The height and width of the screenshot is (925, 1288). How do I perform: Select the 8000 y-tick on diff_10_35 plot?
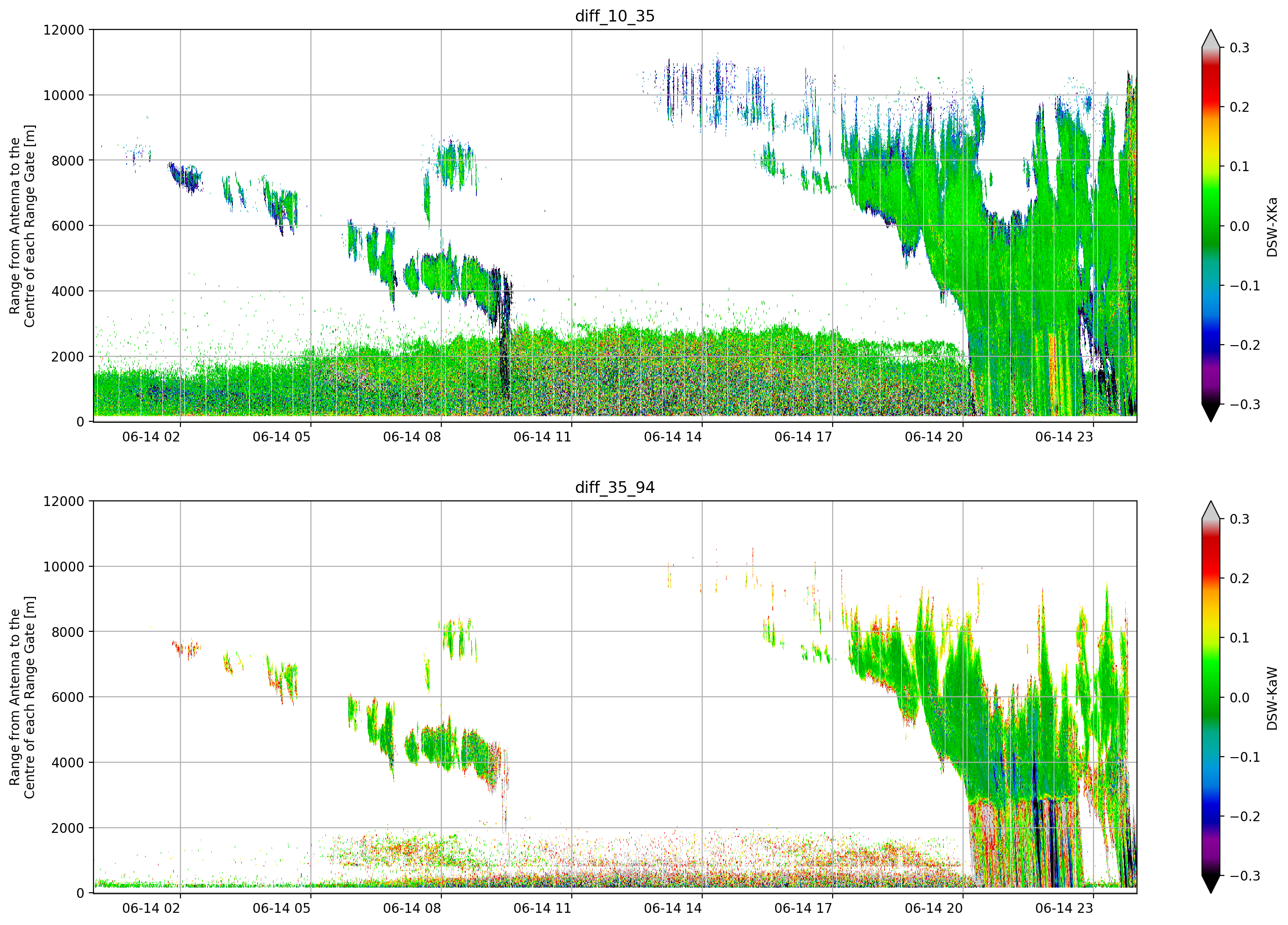point(68,160)
